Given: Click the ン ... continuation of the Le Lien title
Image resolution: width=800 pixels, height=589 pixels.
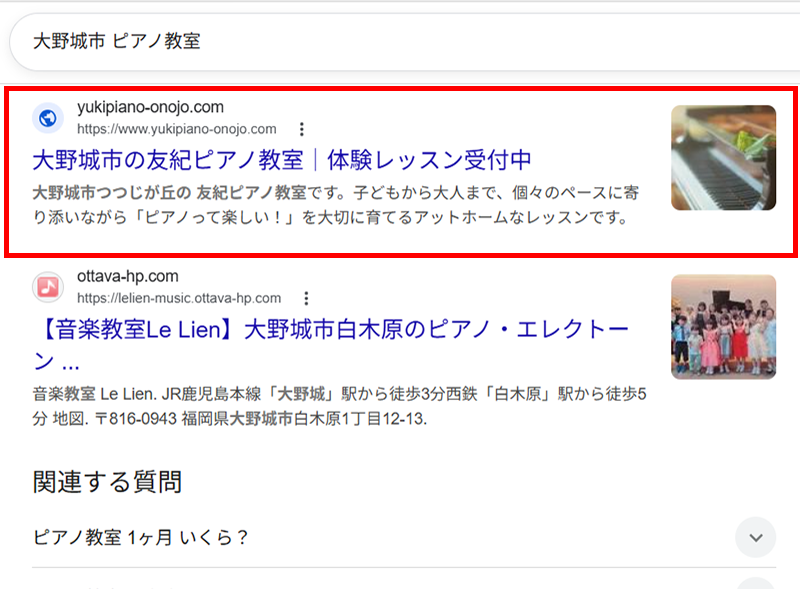Looking at the screenshot, I should coord(56,361).
